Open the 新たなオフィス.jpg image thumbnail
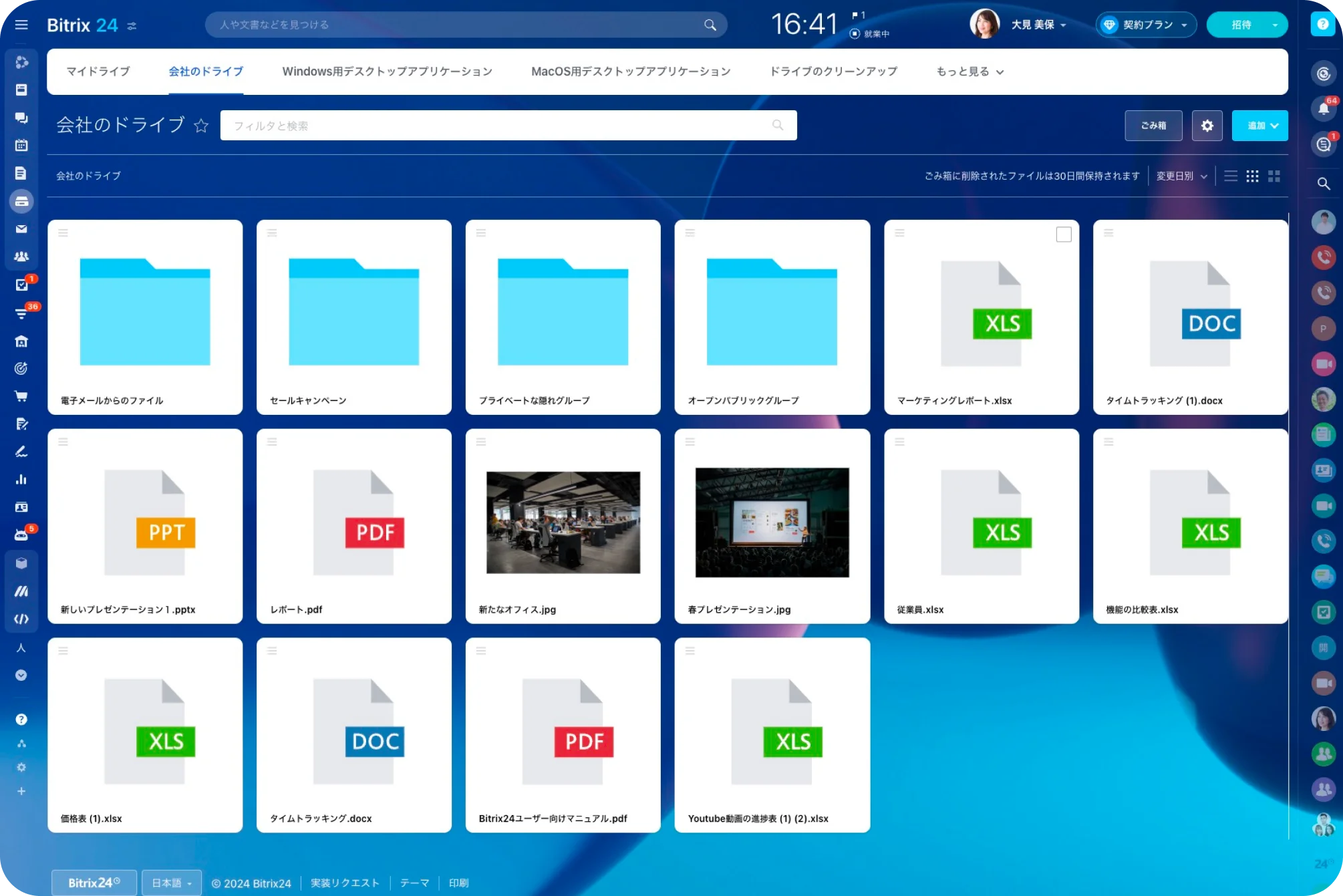 [563, 523]
